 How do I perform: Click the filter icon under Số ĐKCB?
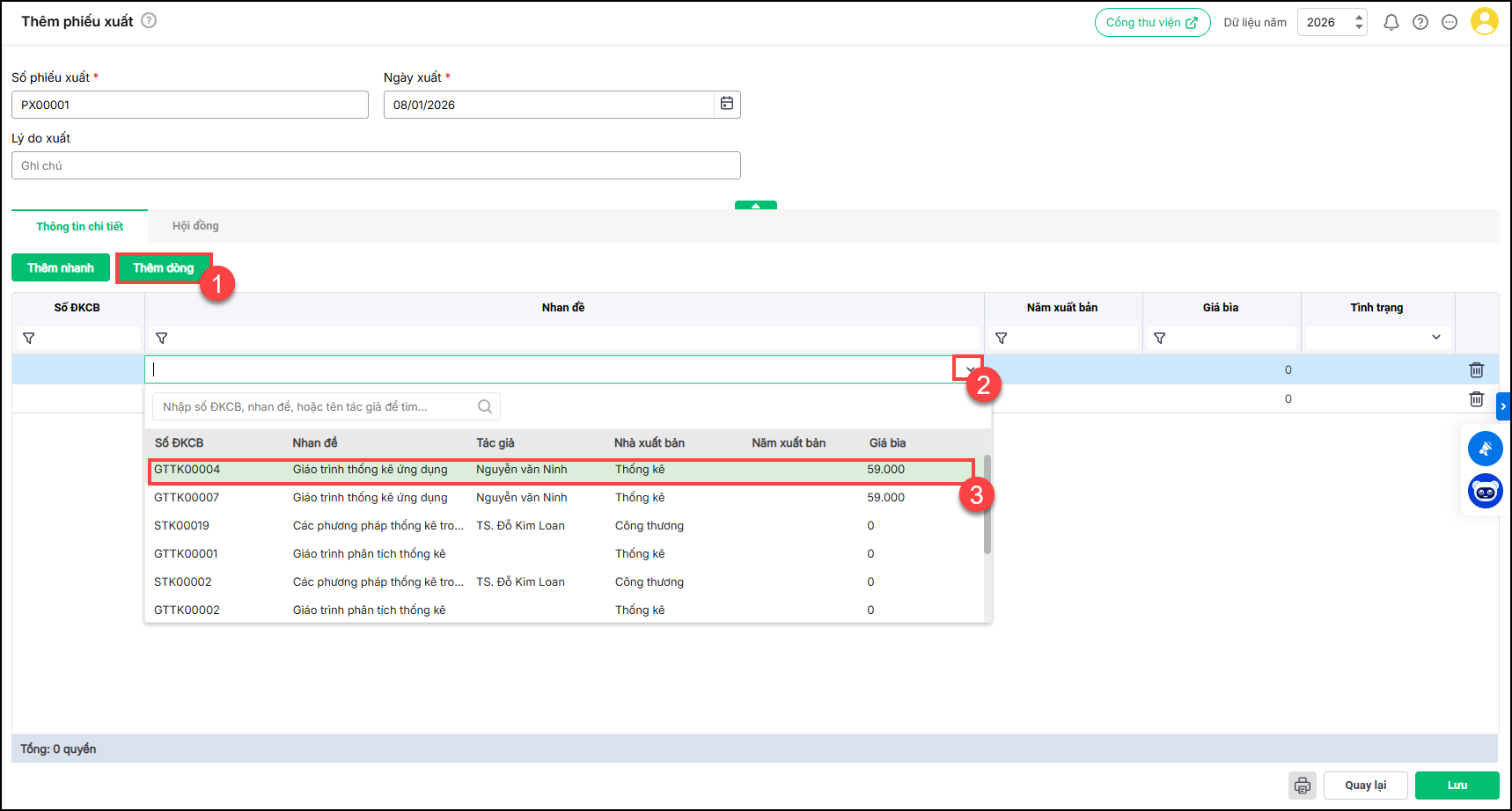(29, 339)
